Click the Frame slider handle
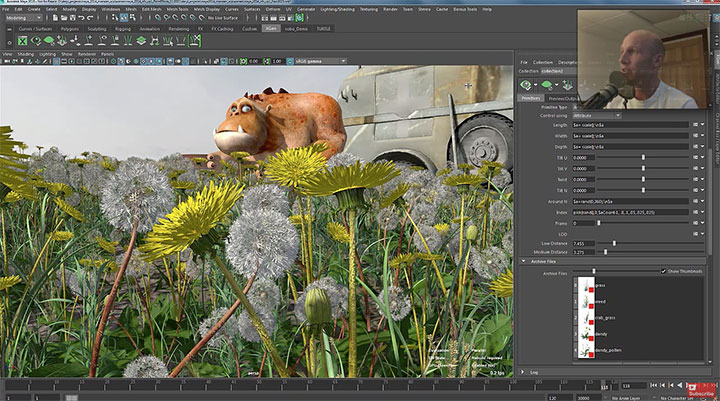This screenshot has height=401, width=720. [598, 223]
